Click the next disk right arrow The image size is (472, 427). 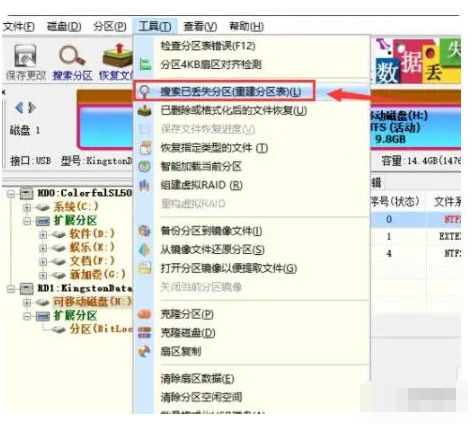click(32, 108)
